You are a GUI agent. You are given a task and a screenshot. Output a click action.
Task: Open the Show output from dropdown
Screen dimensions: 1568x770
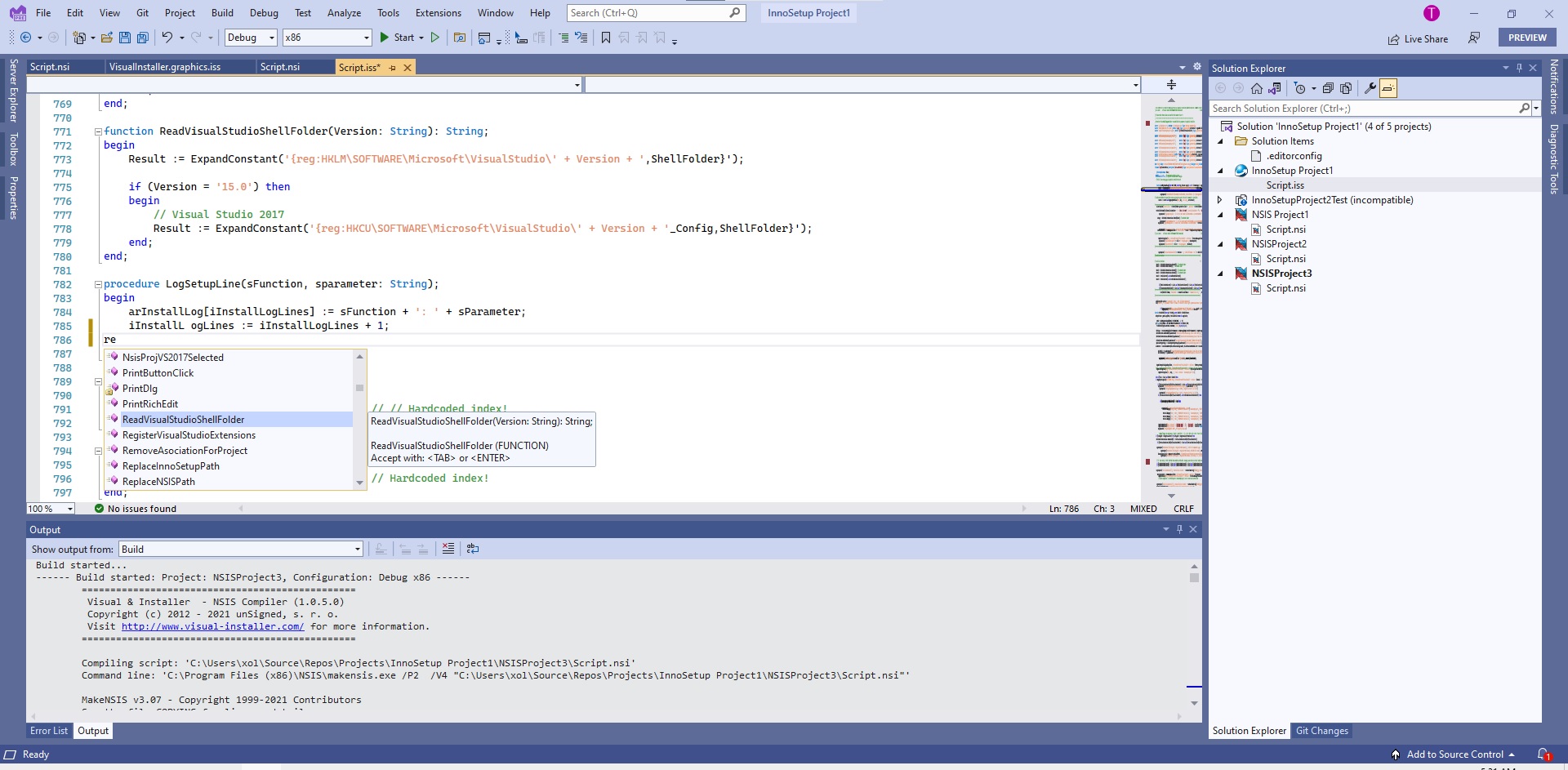(241, 550)
